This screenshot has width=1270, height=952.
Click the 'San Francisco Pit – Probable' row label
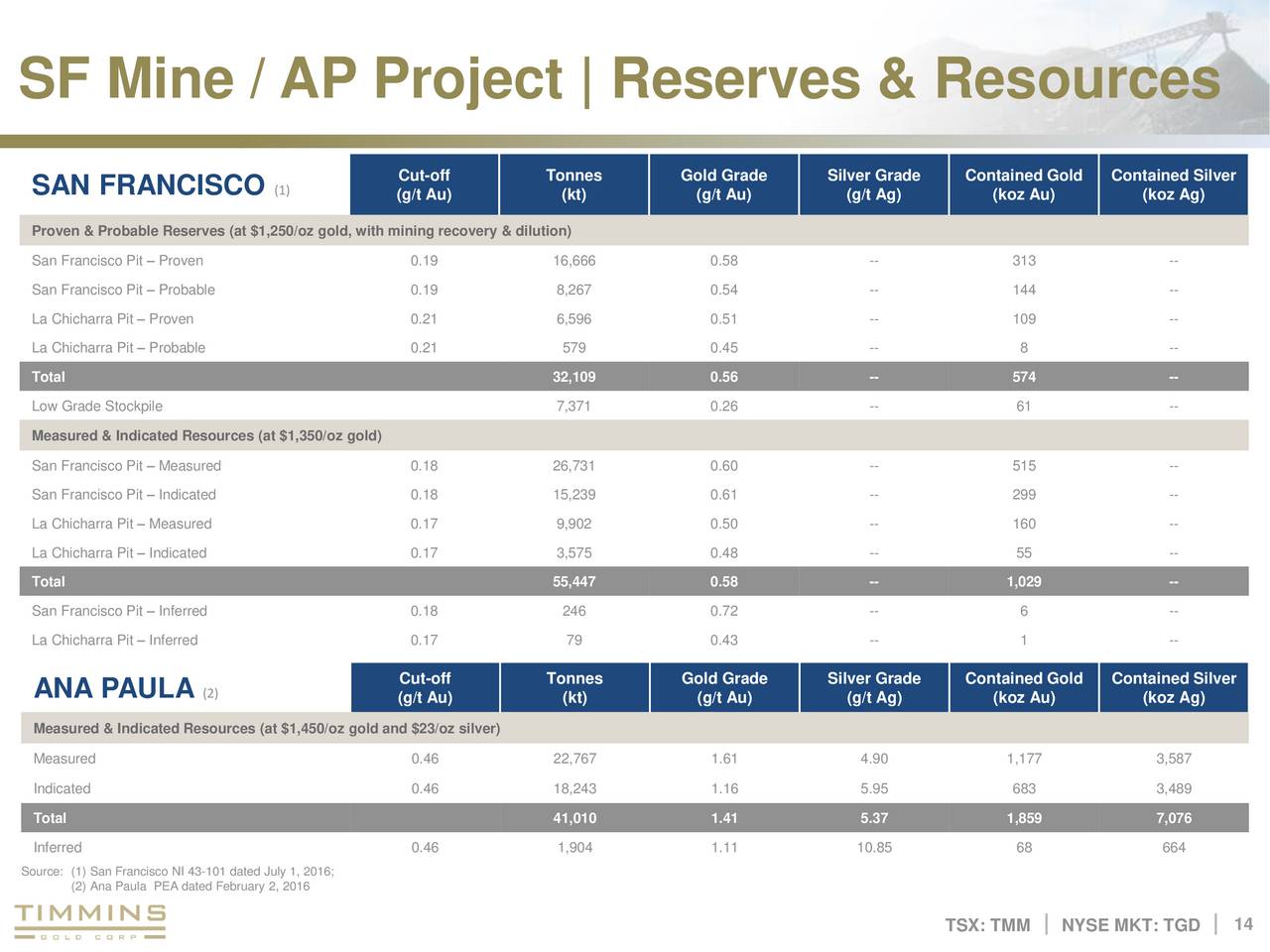pyautogui.click(x=123, y=290)
